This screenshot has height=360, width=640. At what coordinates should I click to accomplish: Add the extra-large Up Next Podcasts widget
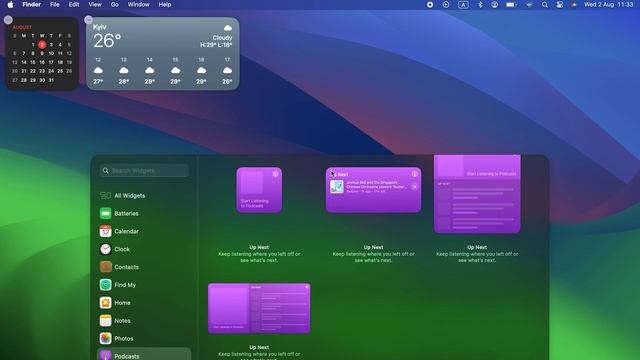(259, 308)
